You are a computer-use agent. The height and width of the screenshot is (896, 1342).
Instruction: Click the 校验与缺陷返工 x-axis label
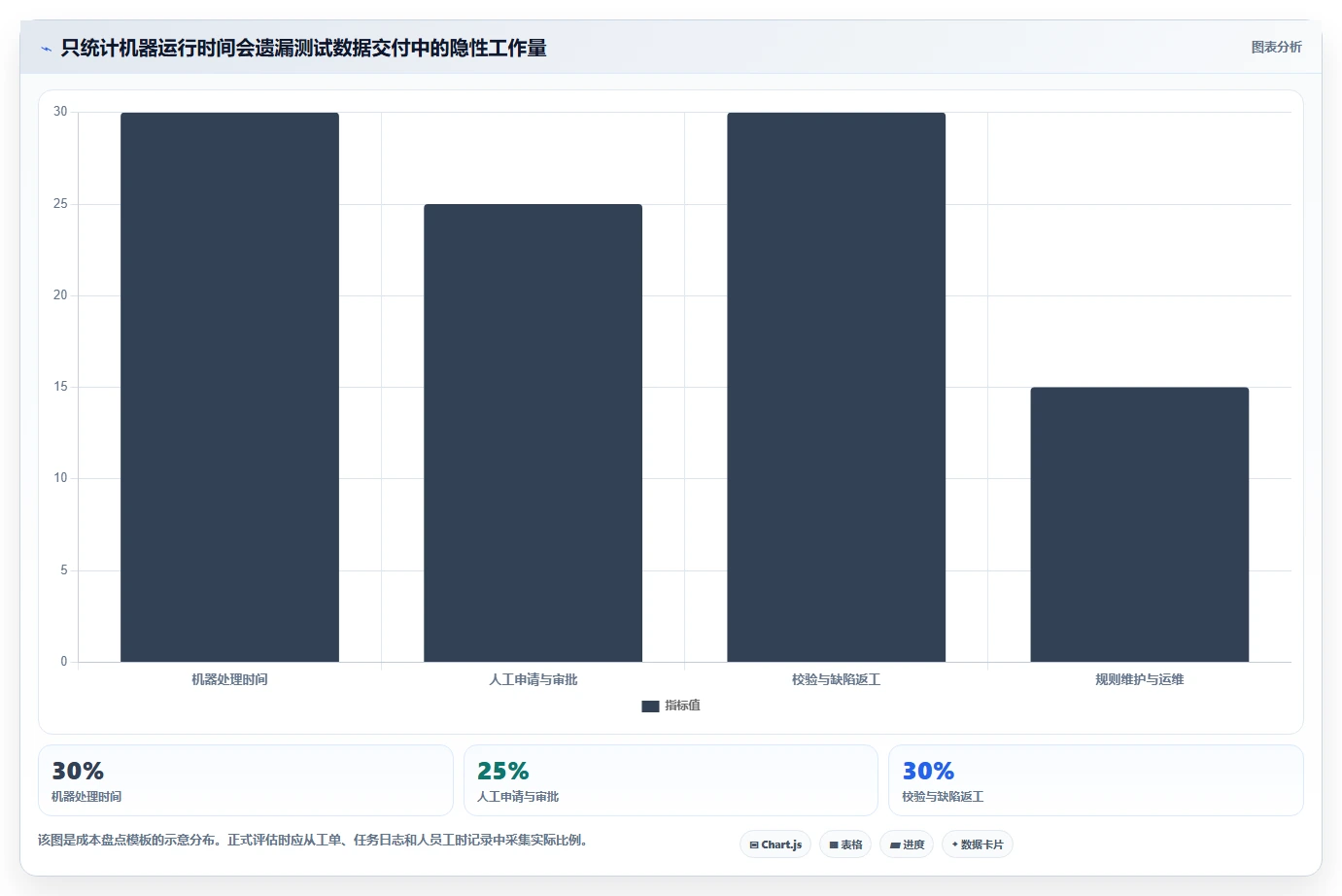point(836,679)
